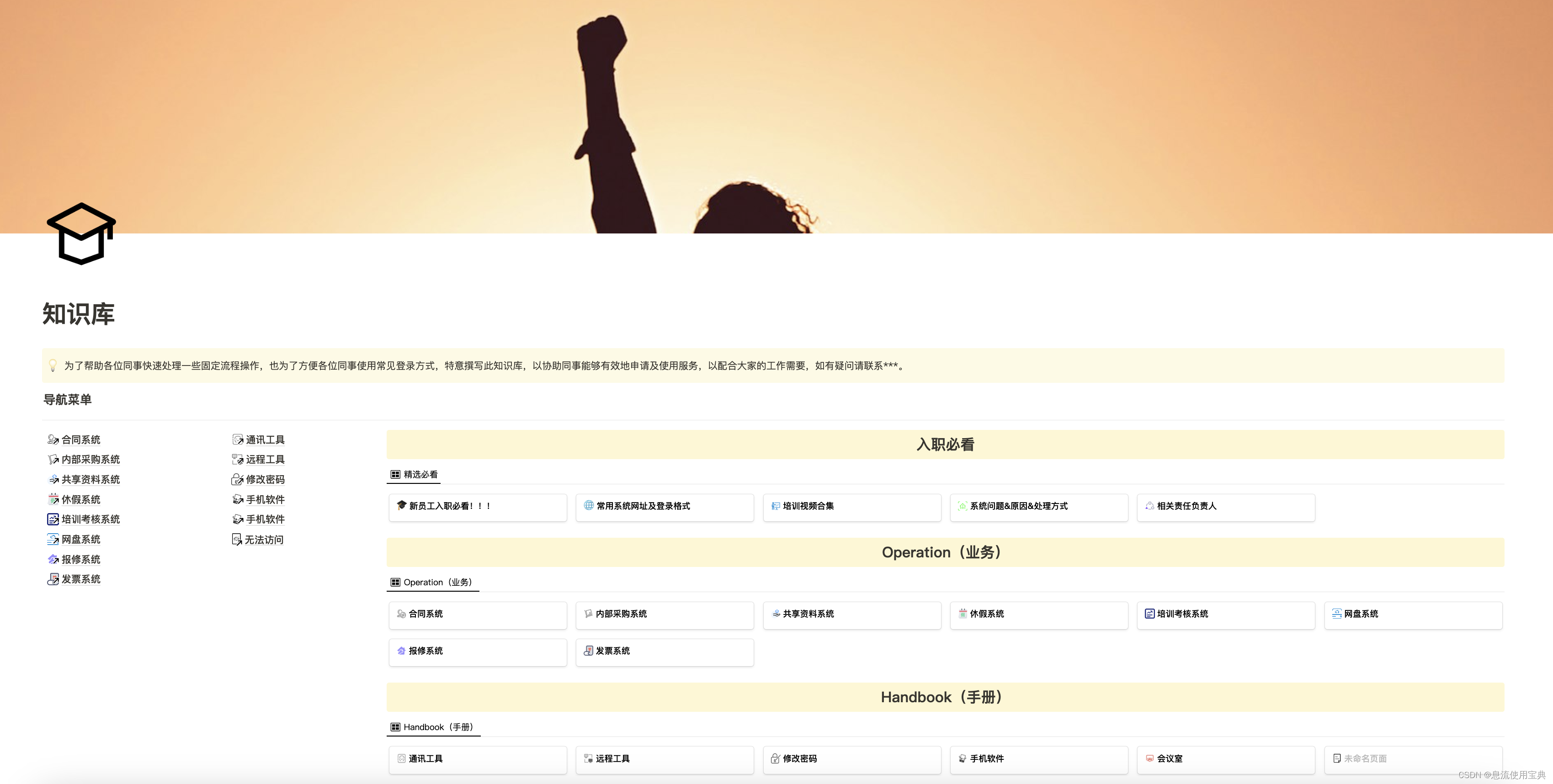
Task: Click the 报修系统 icon in navigation menu
Action: pyautogui.click(x=53, y=559)
